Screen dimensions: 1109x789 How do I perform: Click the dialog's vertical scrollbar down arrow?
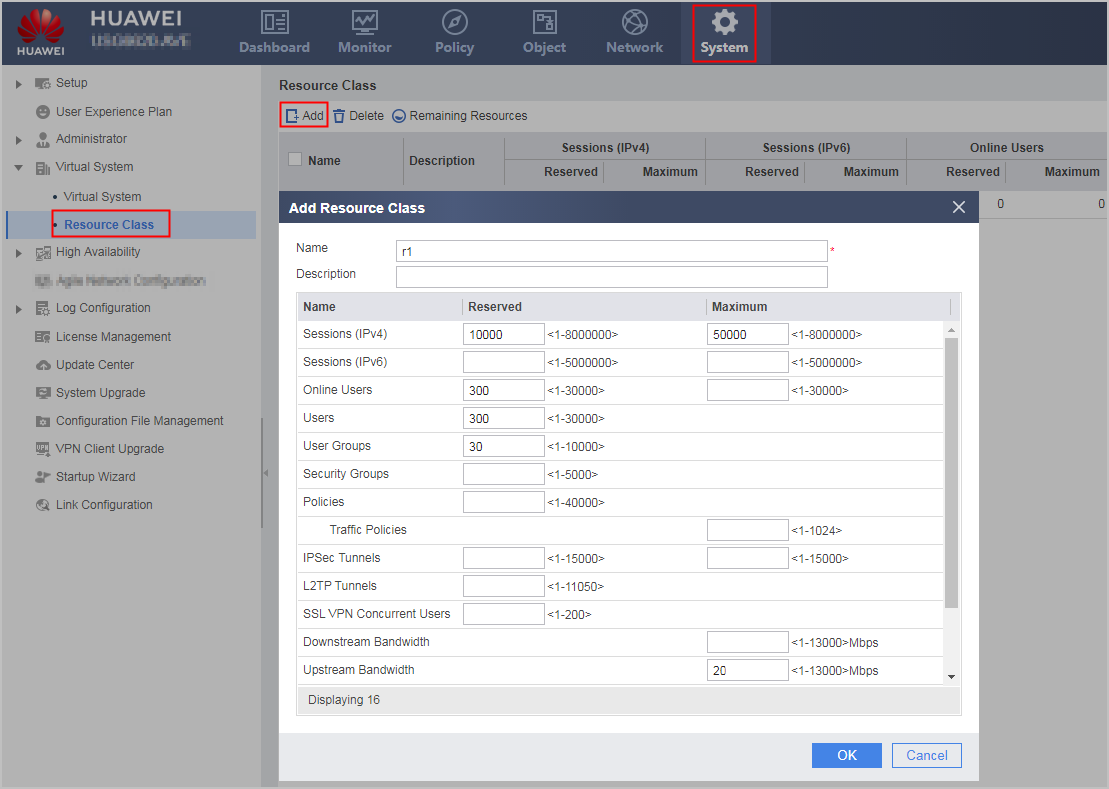(951, 677)
